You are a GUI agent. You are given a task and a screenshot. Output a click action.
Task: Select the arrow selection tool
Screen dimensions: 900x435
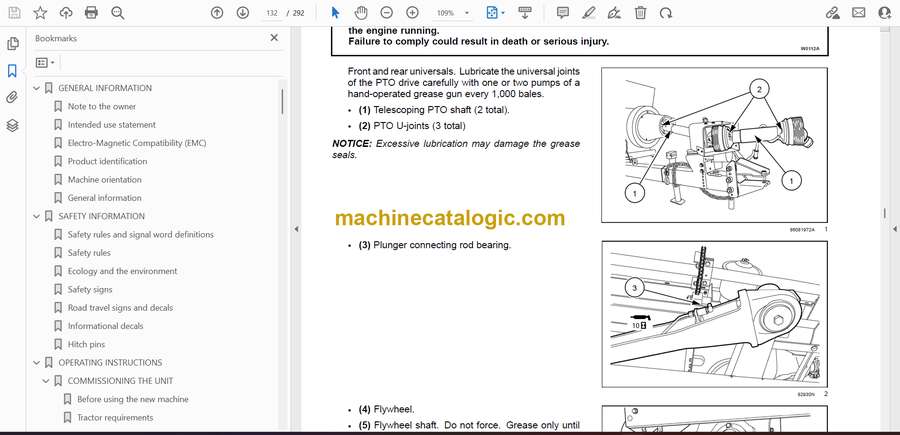coord(335,13)
